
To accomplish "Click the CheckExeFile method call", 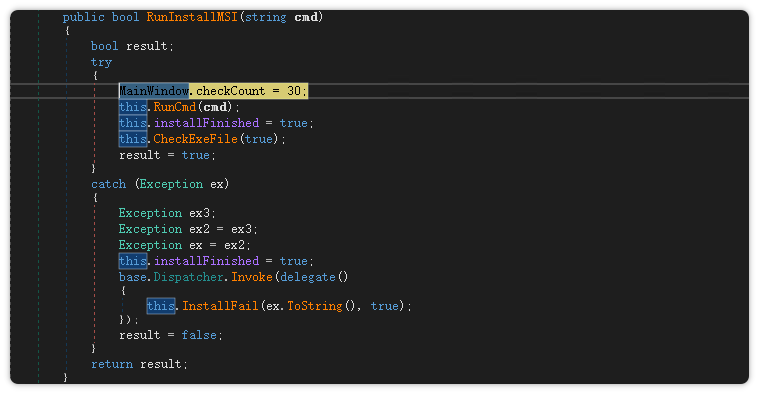I will tap(196, 139).
